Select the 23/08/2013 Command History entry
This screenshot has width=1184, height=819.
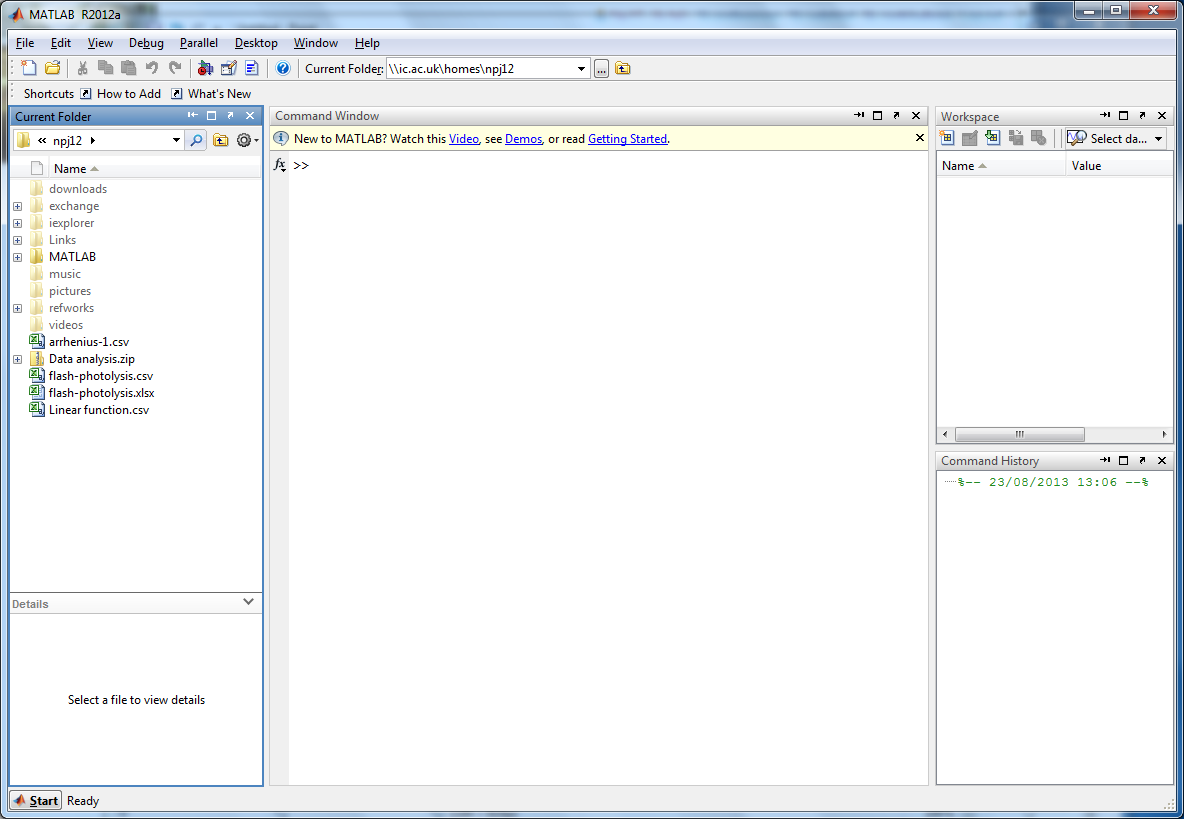pyautogui.click(x=1053, y=482)
